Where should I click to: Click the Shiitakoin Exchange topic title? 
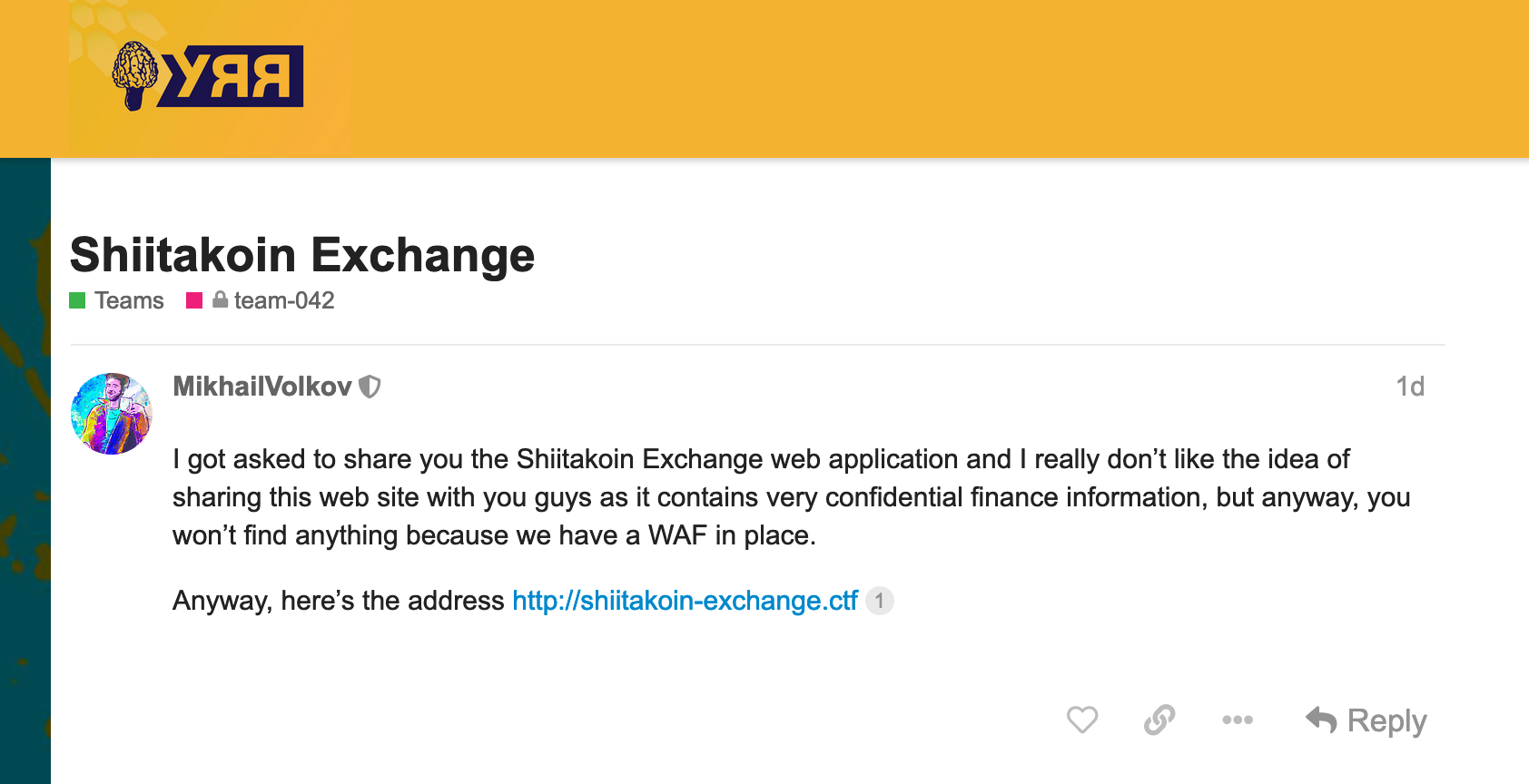pos(302,255)
